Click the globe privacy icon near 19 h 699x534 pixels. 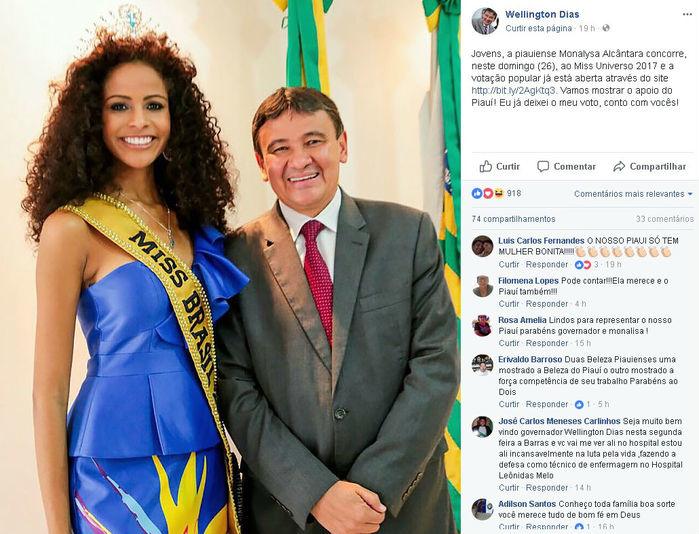coord(606,28)
